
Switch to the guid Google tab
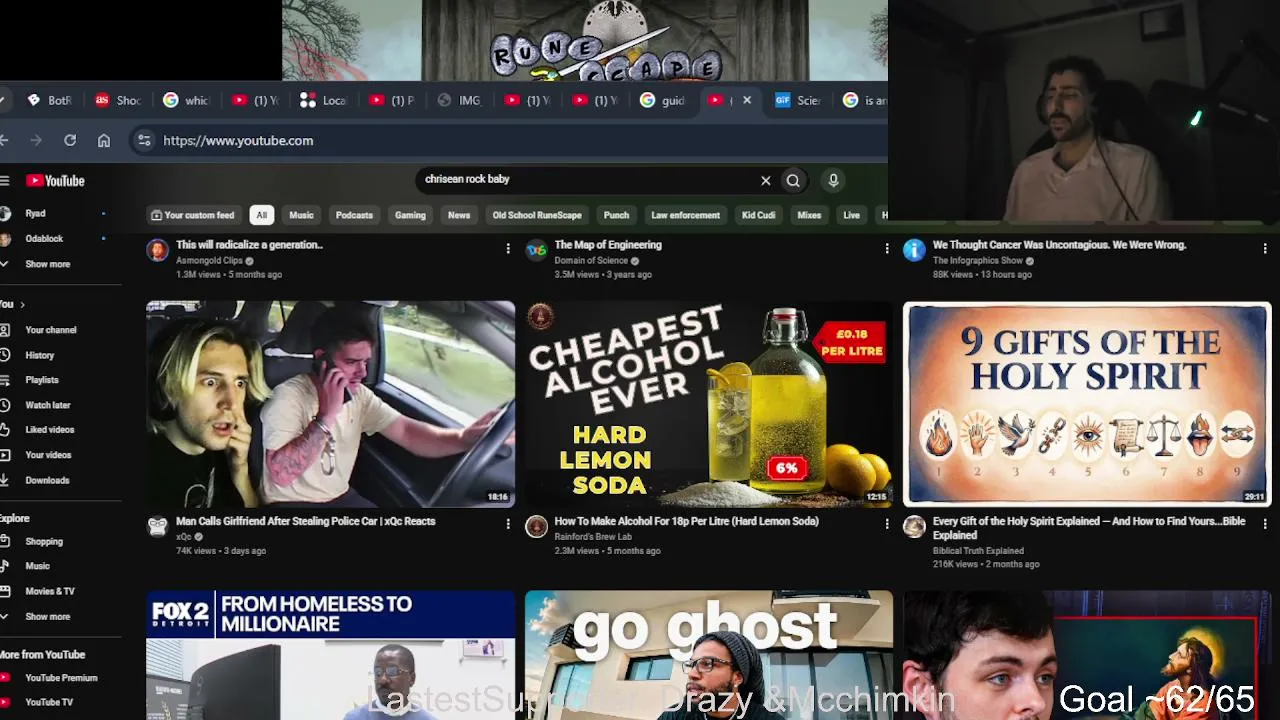click(x=664, y=100)
